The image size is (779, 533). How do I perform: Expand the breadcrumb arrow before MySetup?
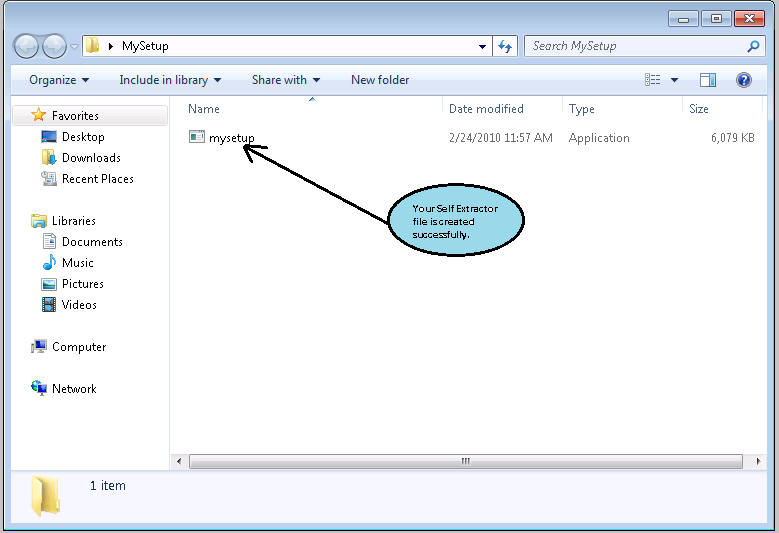(x=111, y=46)
